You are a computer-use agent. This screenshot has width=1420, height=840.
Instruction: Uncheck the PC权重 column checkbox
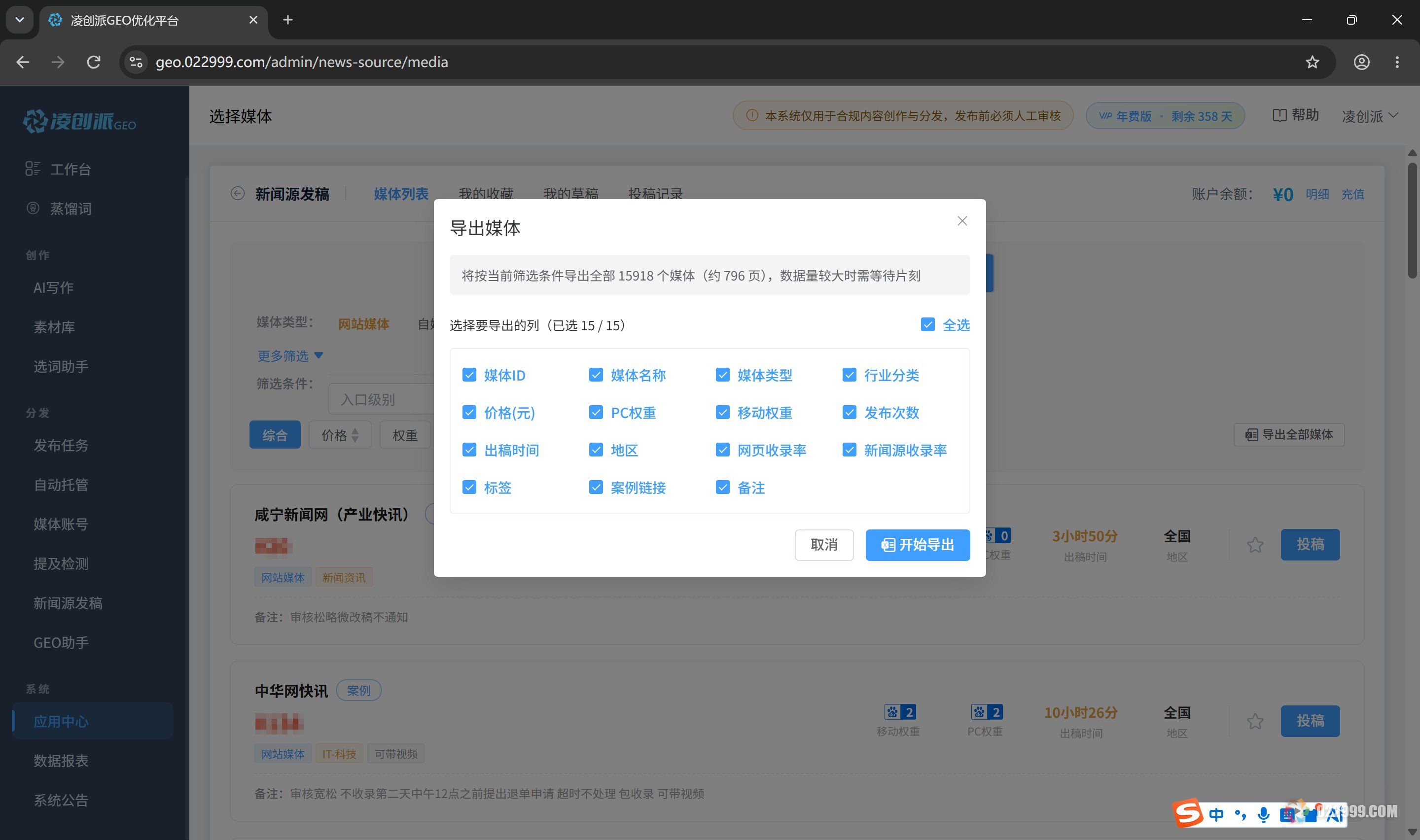tap(596, 412)
